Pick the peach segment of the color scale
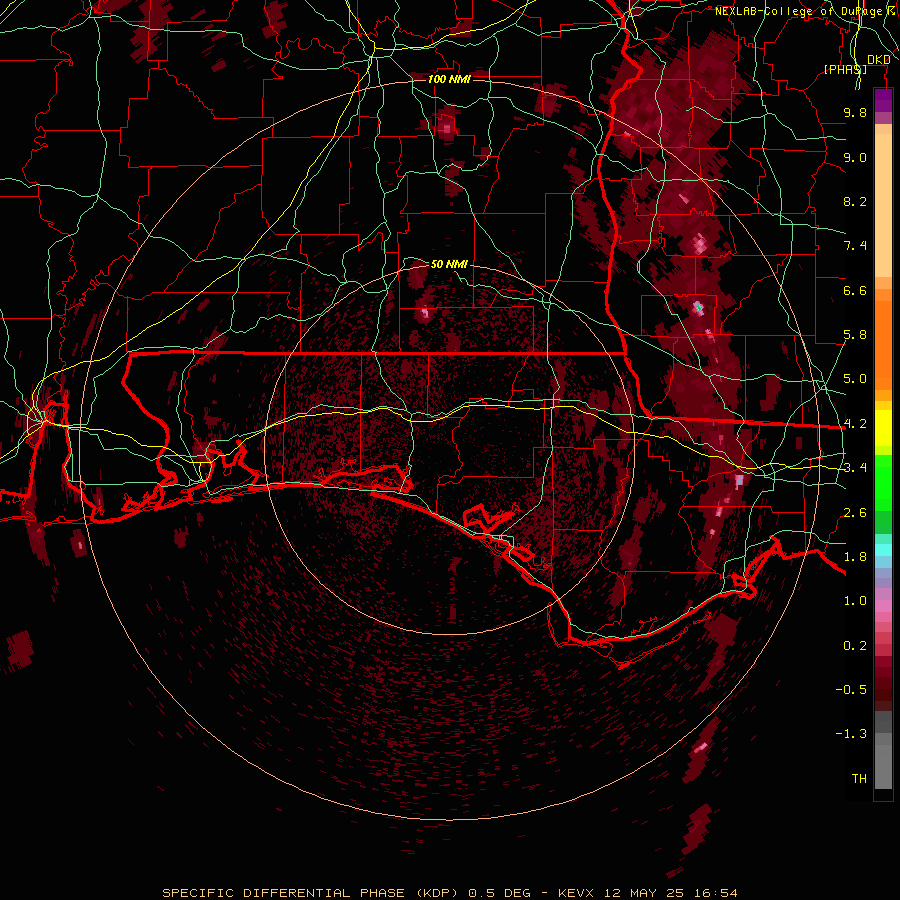 883,205
